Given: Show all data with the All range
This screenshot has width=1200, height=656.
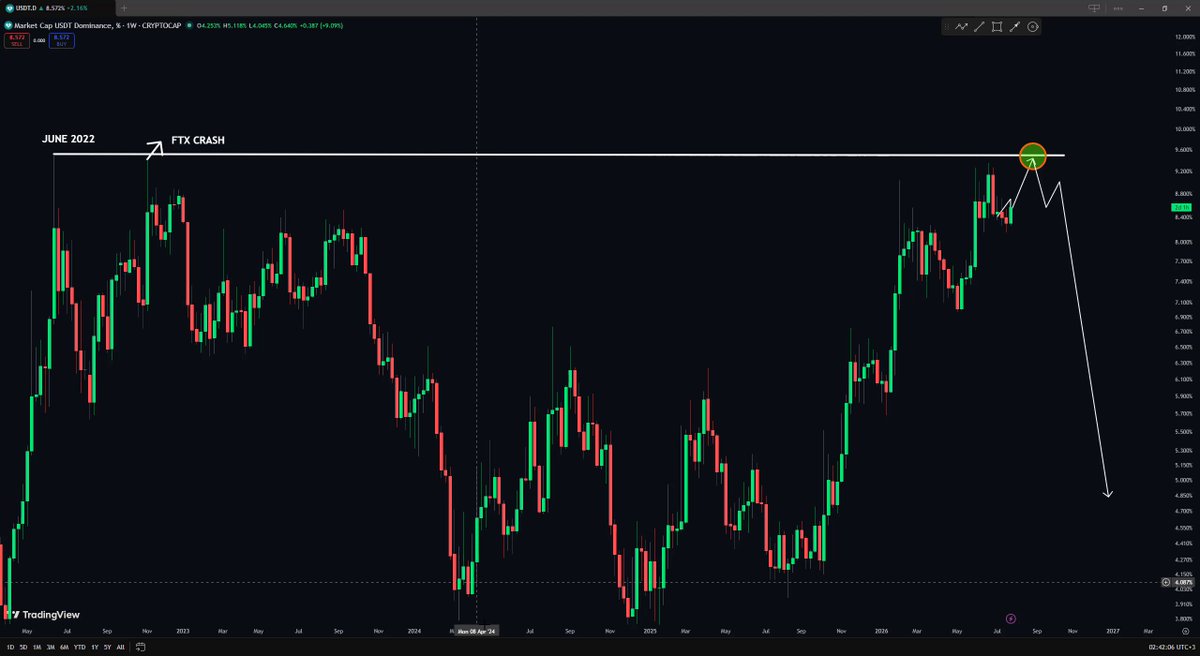Looking at the screenshot, I should 121,648.
